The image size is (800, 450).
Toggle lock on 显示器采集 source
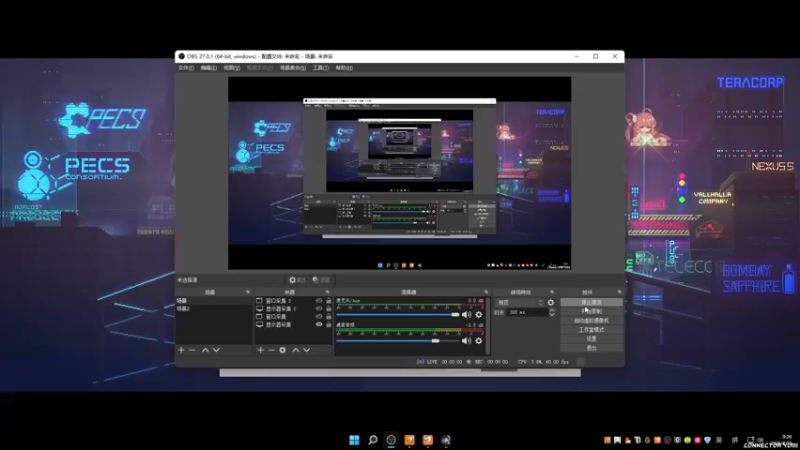click(329, 324)
